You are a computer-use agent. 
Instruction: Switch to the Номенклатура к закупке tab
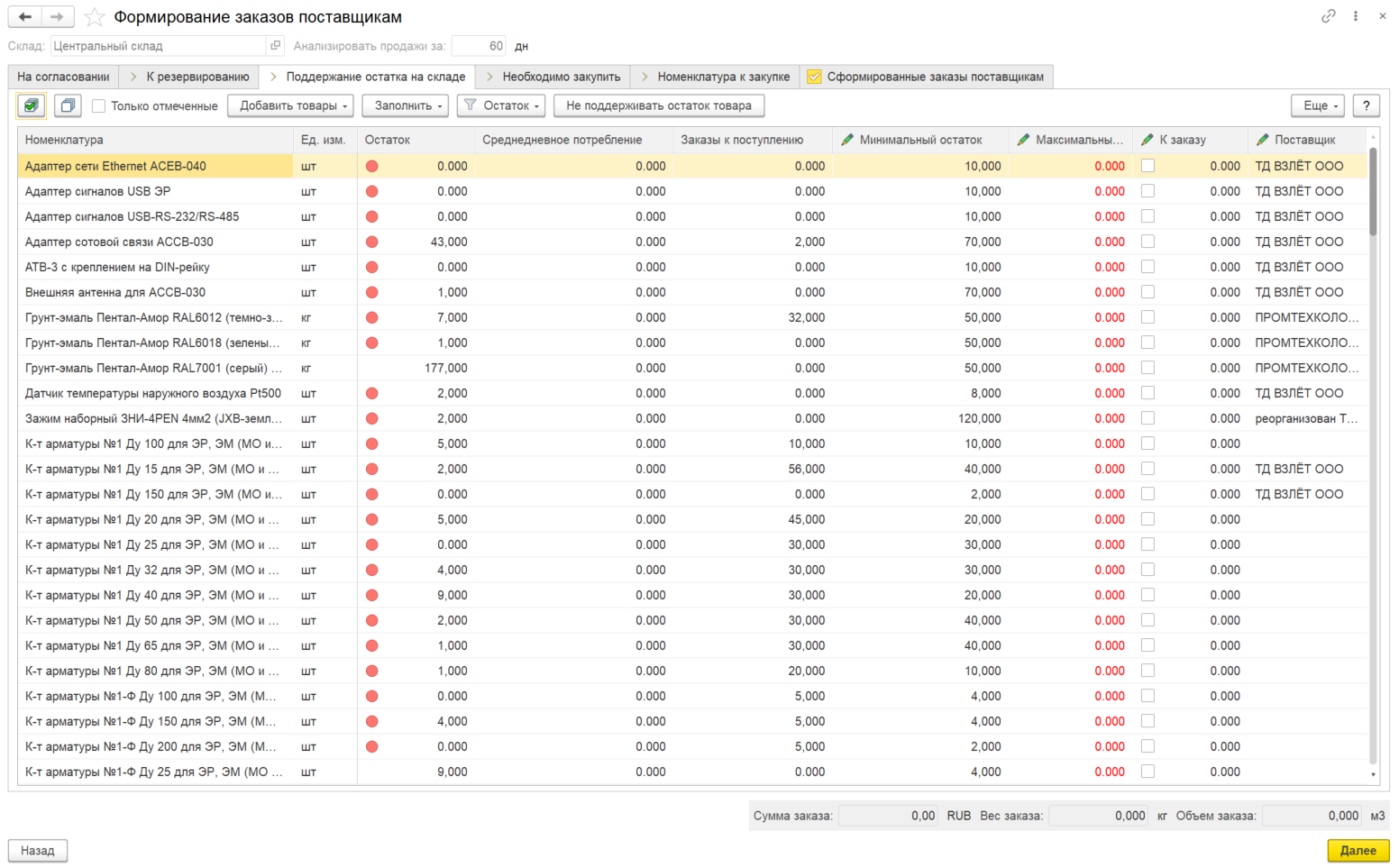715,77
